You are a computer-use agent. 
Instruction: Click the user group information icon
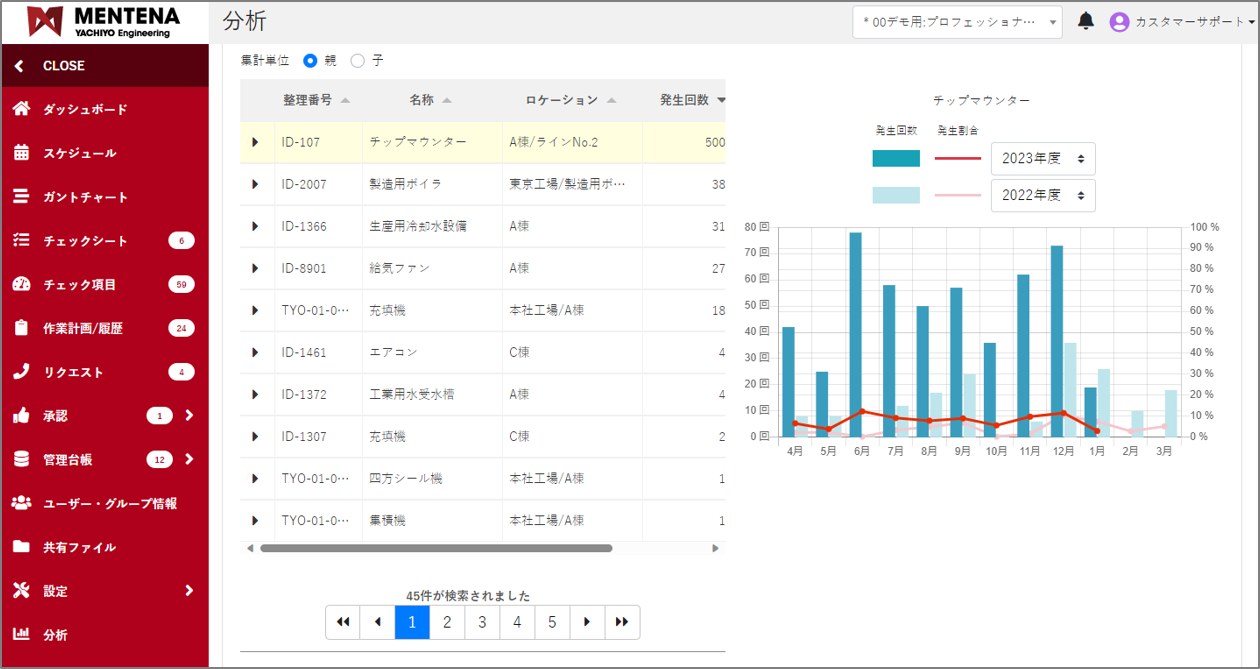coord(21,503)
